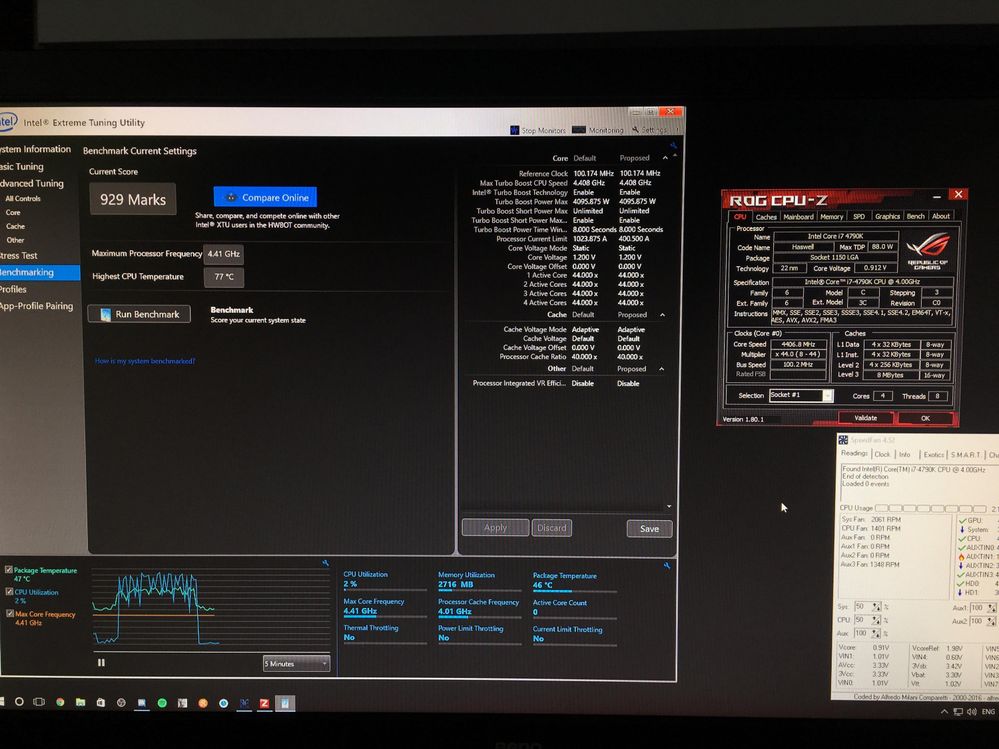Screen dimensions: 999x749
Task: Switch to Memory tab in CPU-Z
Action: pyautogui.click(x=831, y=217)
